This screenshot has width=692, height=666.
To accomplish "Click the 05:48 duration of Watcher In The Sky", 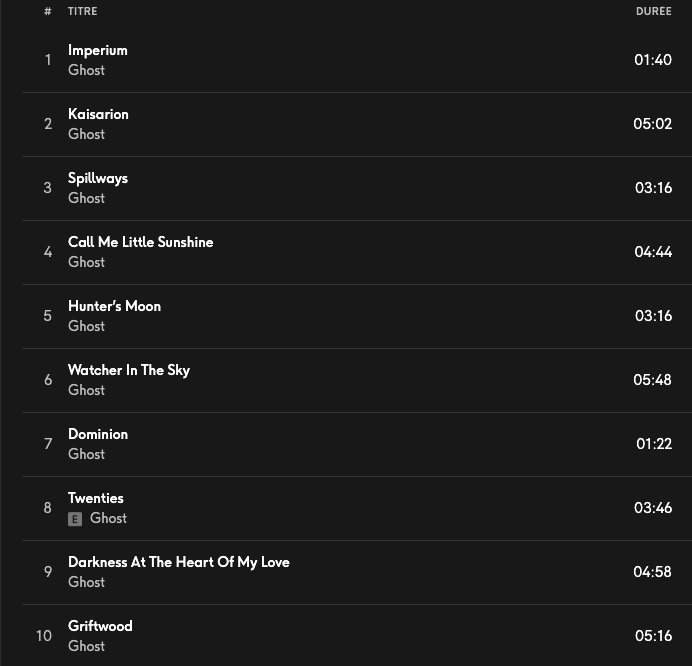I will point(652,380).
